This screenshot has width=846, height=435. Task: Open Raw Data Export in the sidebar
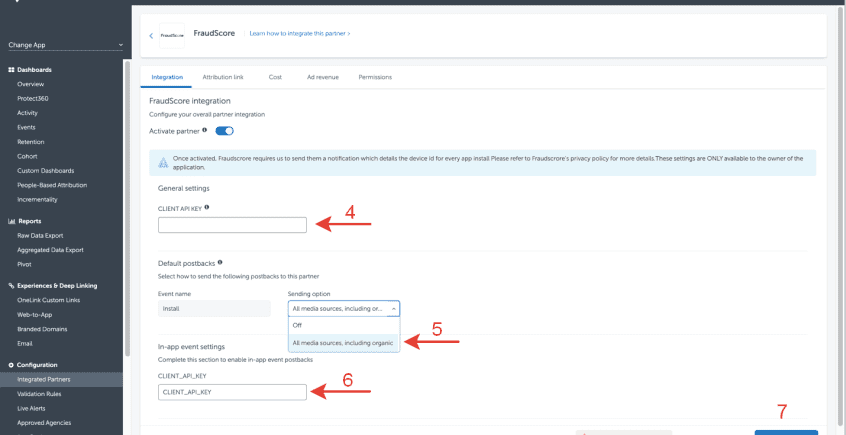40,236
